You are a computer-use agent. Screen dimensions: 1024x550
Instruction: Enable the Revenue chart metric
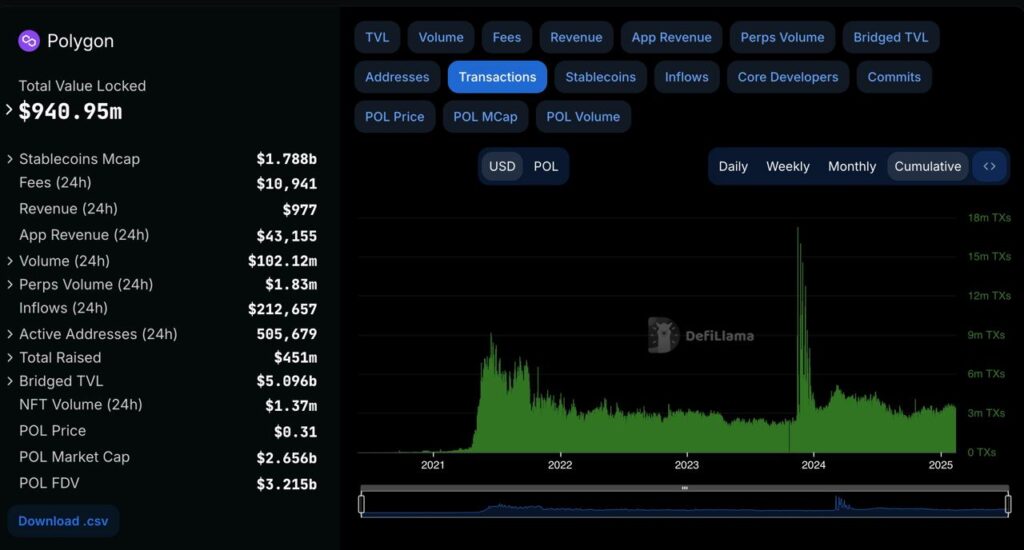(576, 37)
